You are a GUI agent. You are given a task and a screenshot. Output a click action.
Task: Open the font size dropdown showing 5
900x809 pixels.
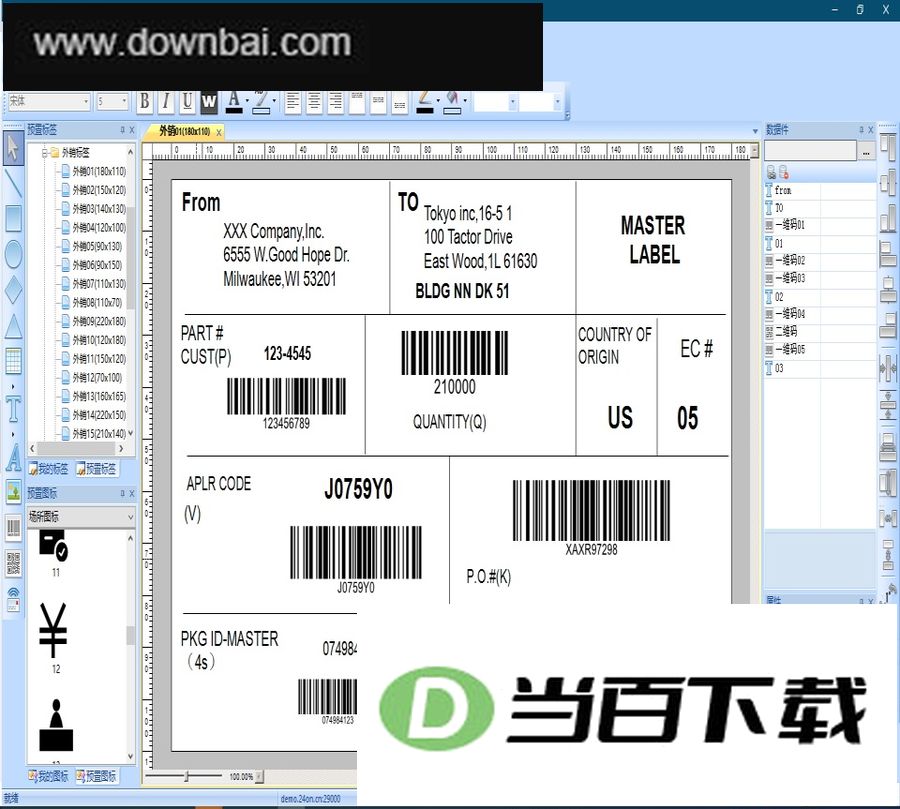124,102
